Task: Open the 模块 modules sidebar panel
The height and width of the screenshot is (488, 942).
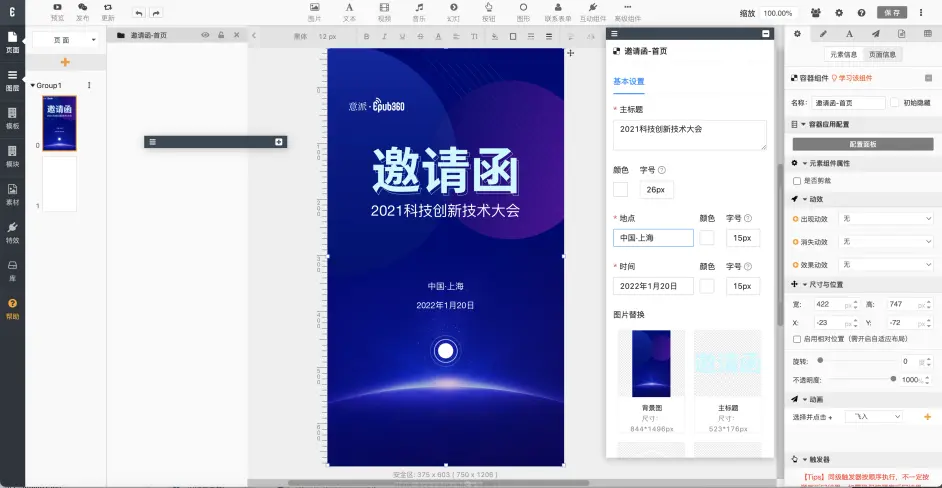Action: [12, 156]
